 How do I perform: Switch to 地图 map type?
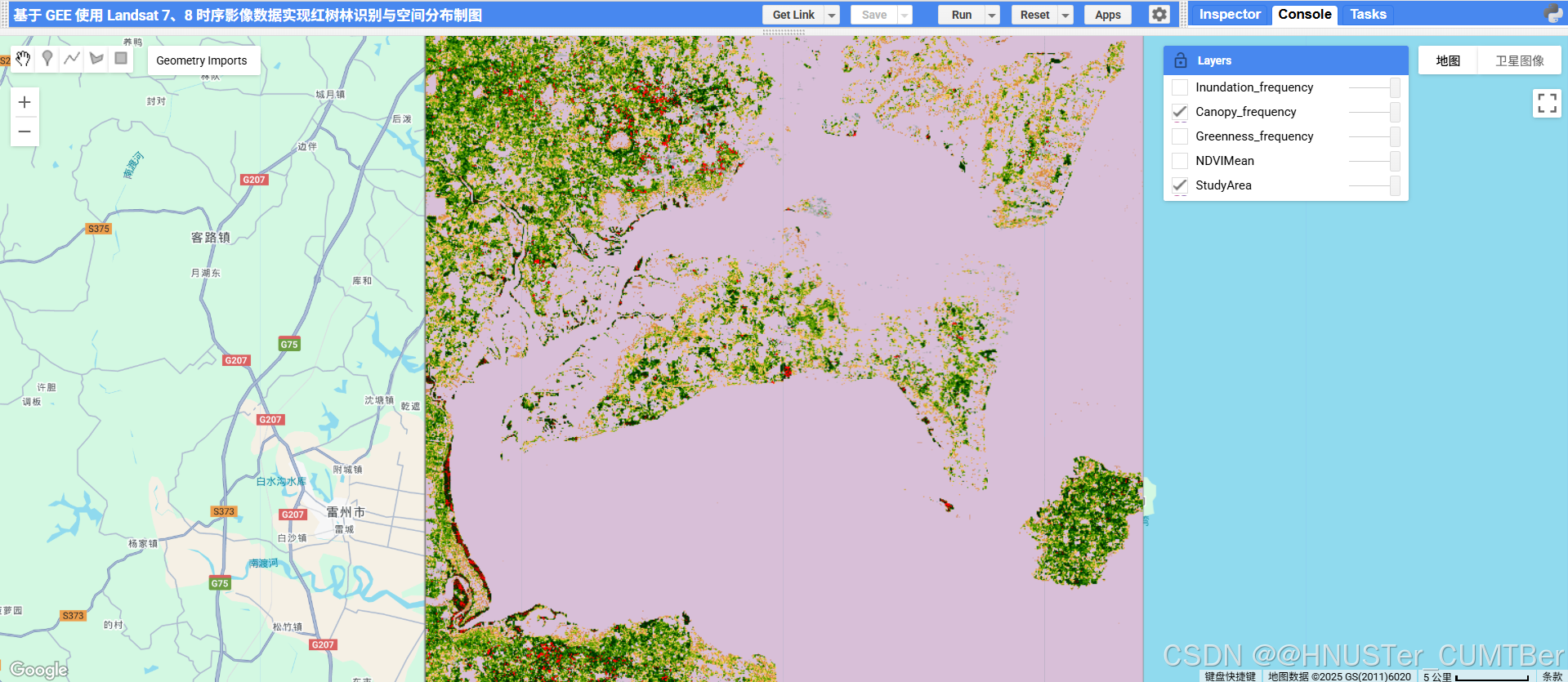point(1448,60)
